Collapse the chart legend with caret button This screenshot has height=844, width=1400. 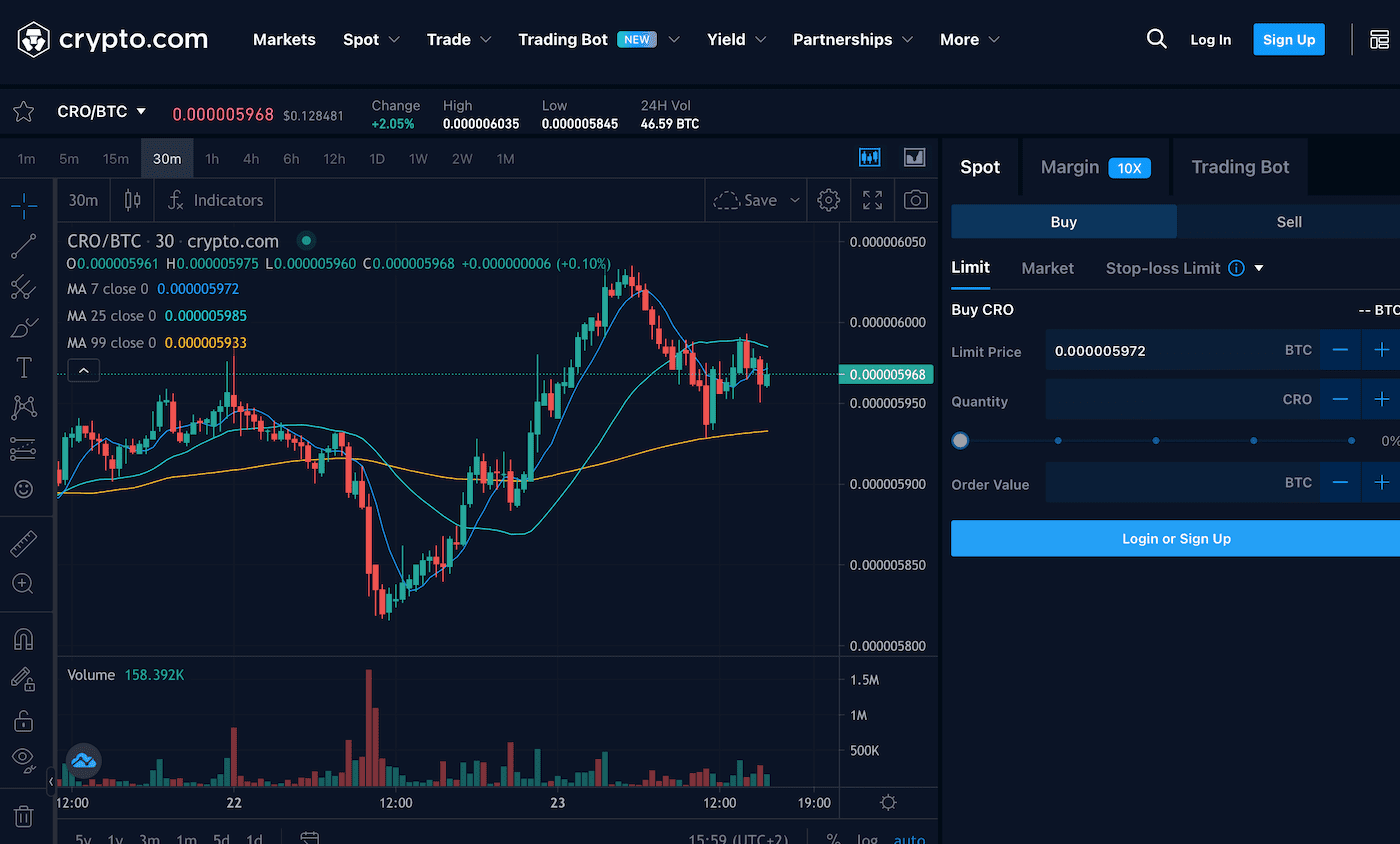[x=84, y=371]
